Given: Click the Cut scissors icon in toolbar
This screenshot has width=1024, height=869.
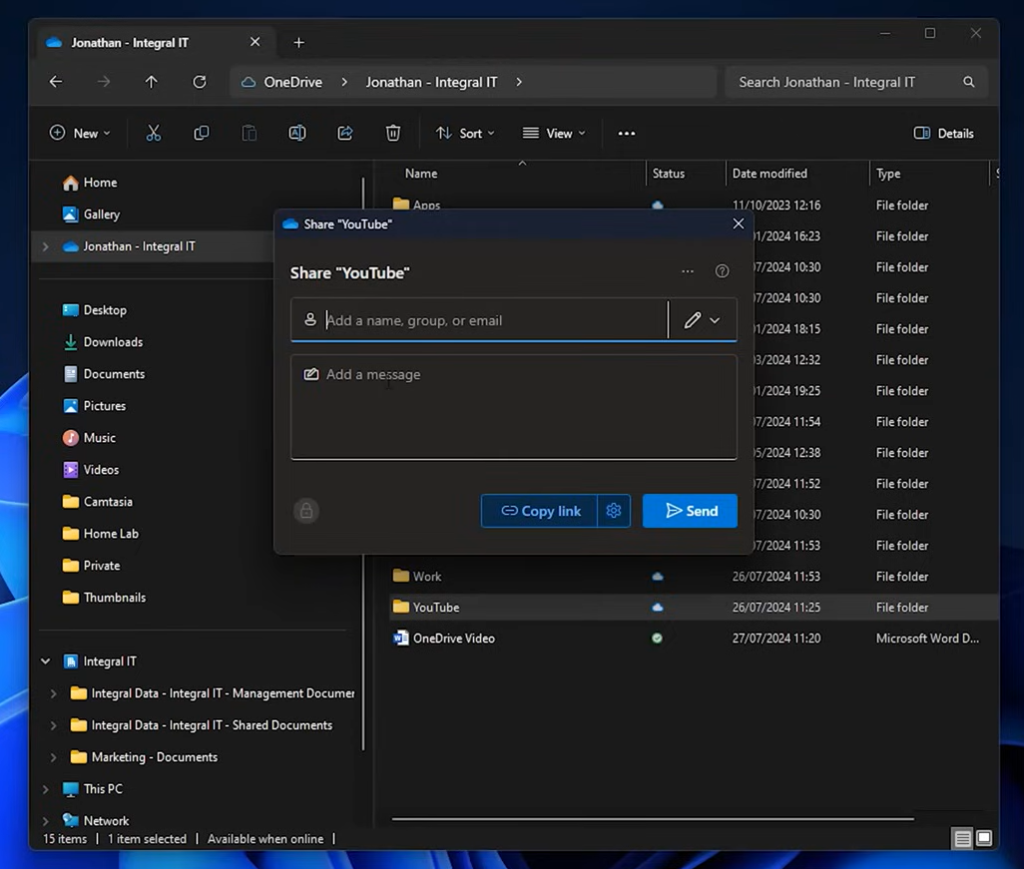Looking at the screenshot, I should pos(153,133).
